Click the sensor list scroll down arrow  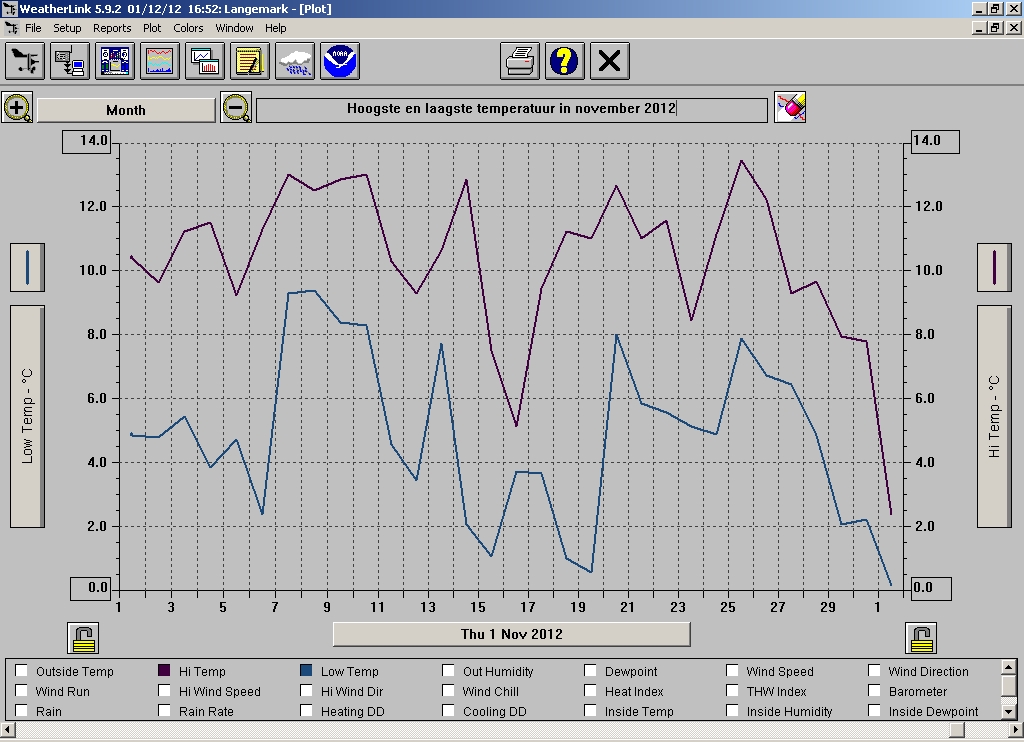(1008, 711)
